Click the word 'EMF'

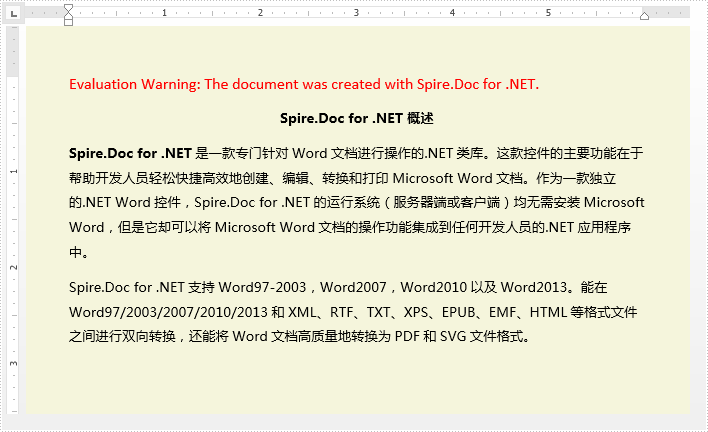pyautogui.click(x=502, y=312)
